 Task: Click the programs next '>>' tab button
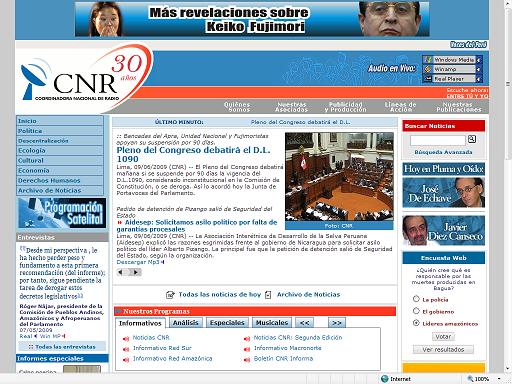(337, 323)
